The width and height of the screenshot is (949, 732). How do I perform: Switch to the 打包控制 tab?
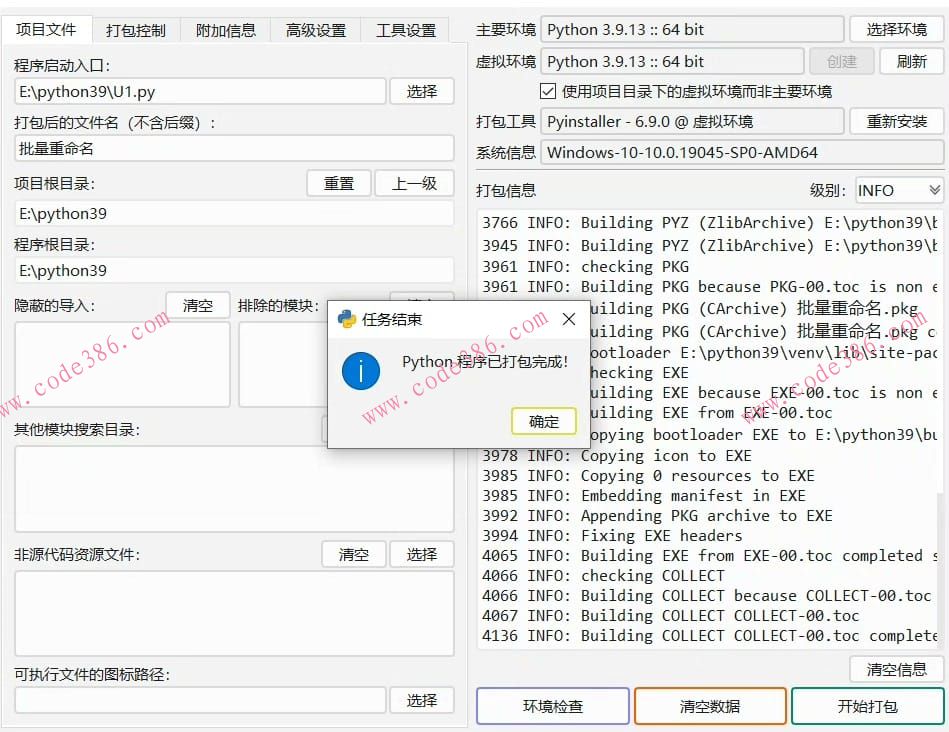(x=136, y=30)
